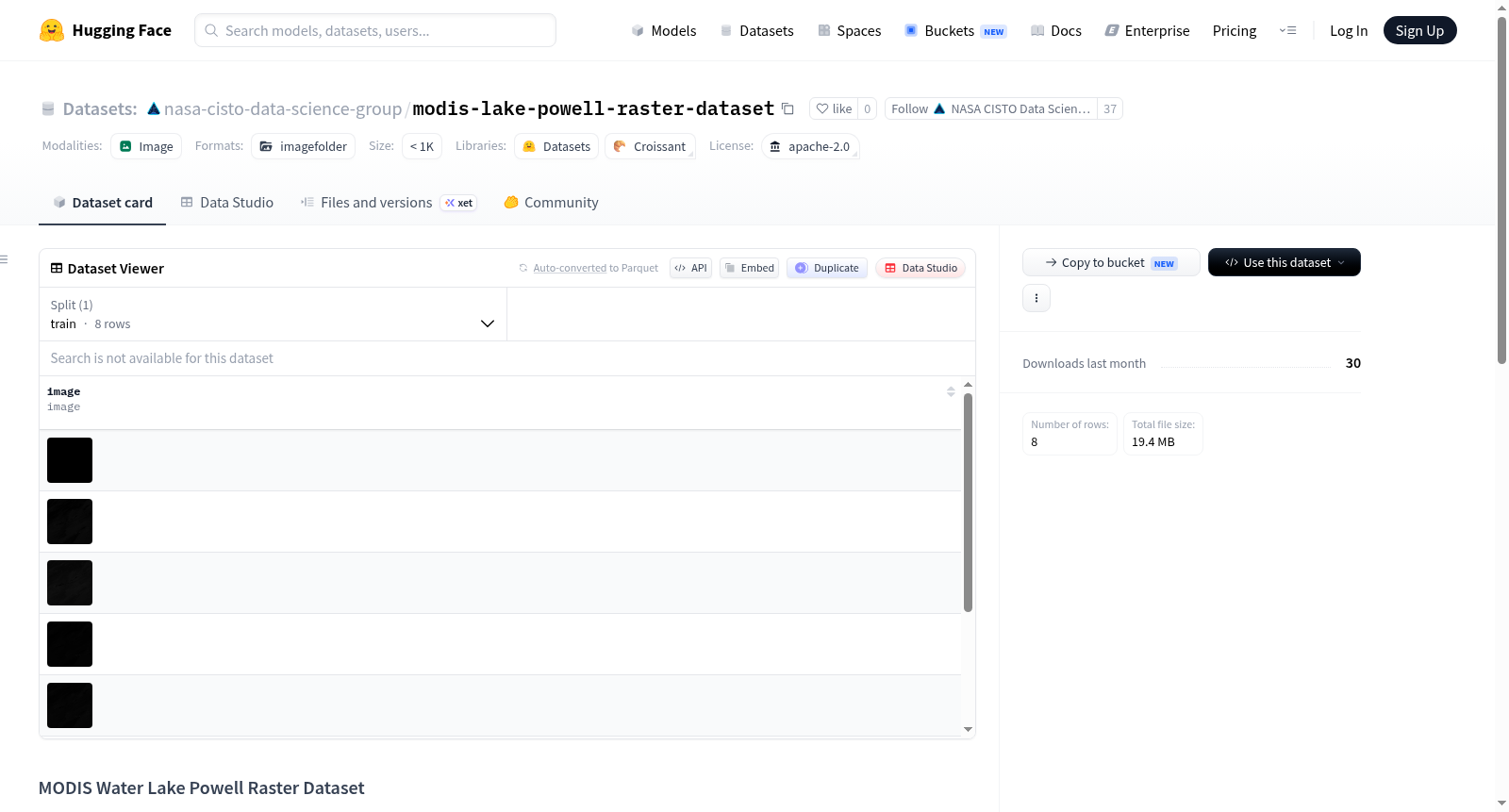Open Data Studio from the viewer header
The height and width of the screenshot is (812, 1509).
tap(920, 268)
